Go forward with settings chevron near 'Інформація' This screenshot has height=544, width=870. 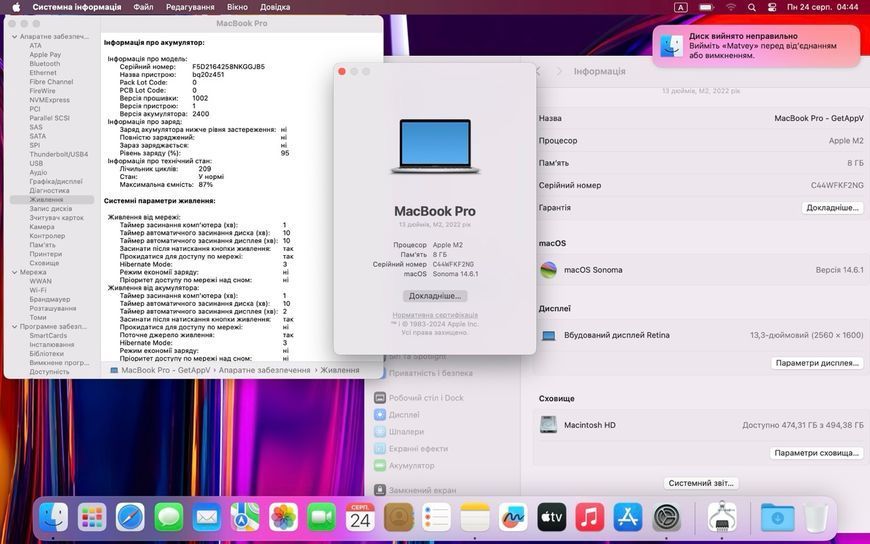tap(559, 72)
